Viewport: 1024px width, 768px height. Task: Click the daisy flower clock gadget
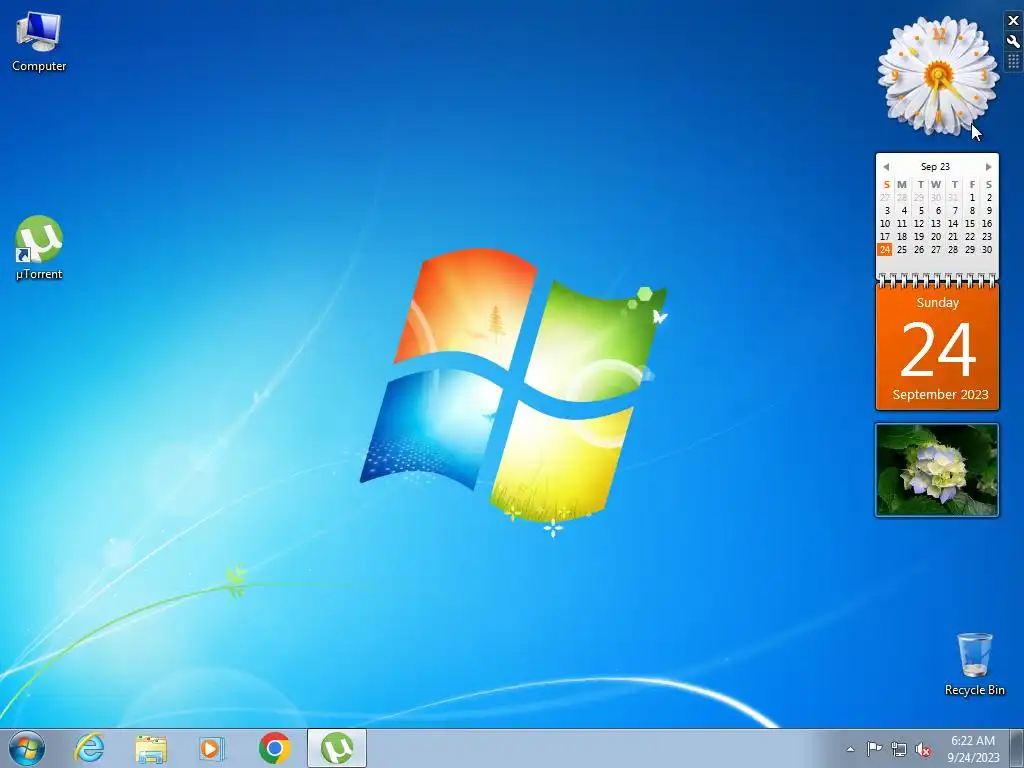point(938,76)
